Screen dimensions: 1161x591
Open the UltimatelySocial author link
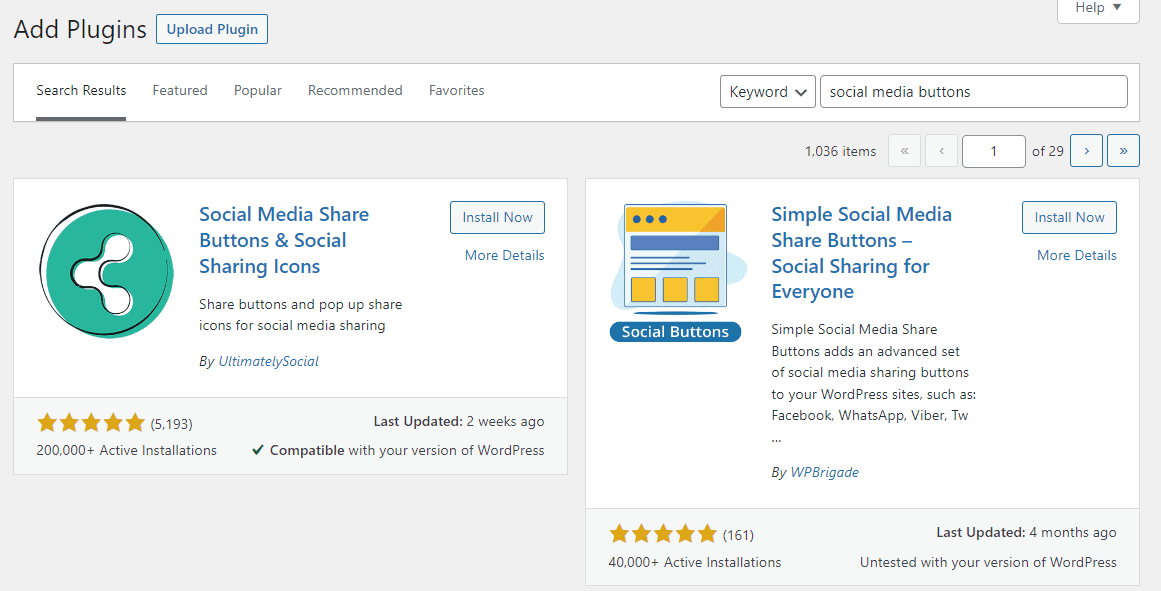269,361
